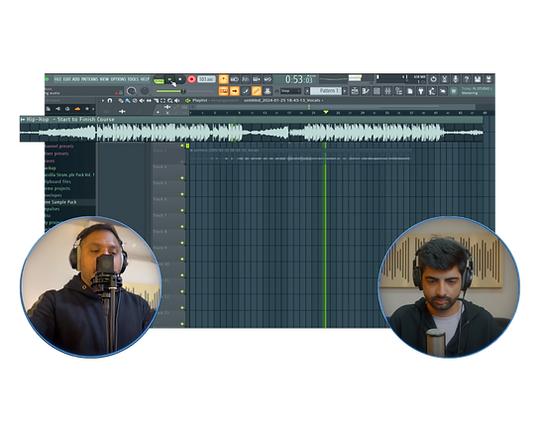Click the microphone recording icon
Image resolution: width=540 pixels, height=431 pixels.
(455, 79)
